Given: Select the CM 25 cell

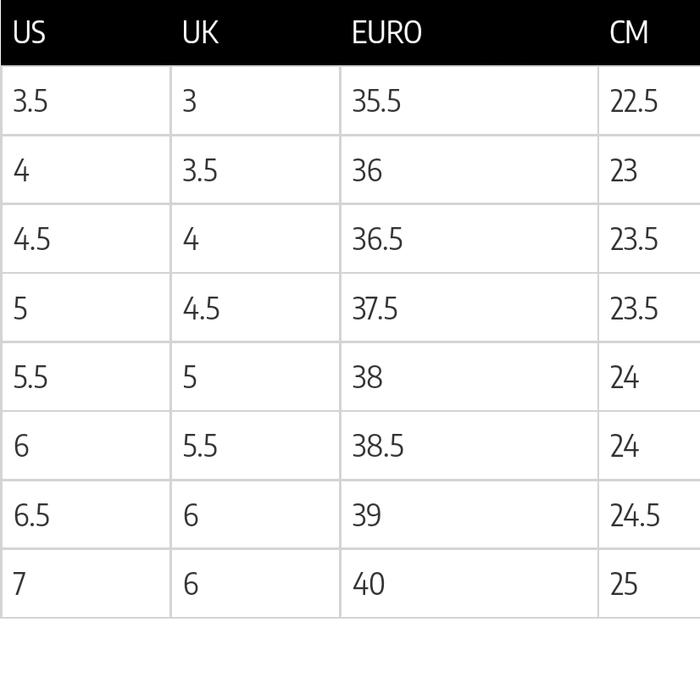Looking at the screenshot, I should tap(624, 584).
